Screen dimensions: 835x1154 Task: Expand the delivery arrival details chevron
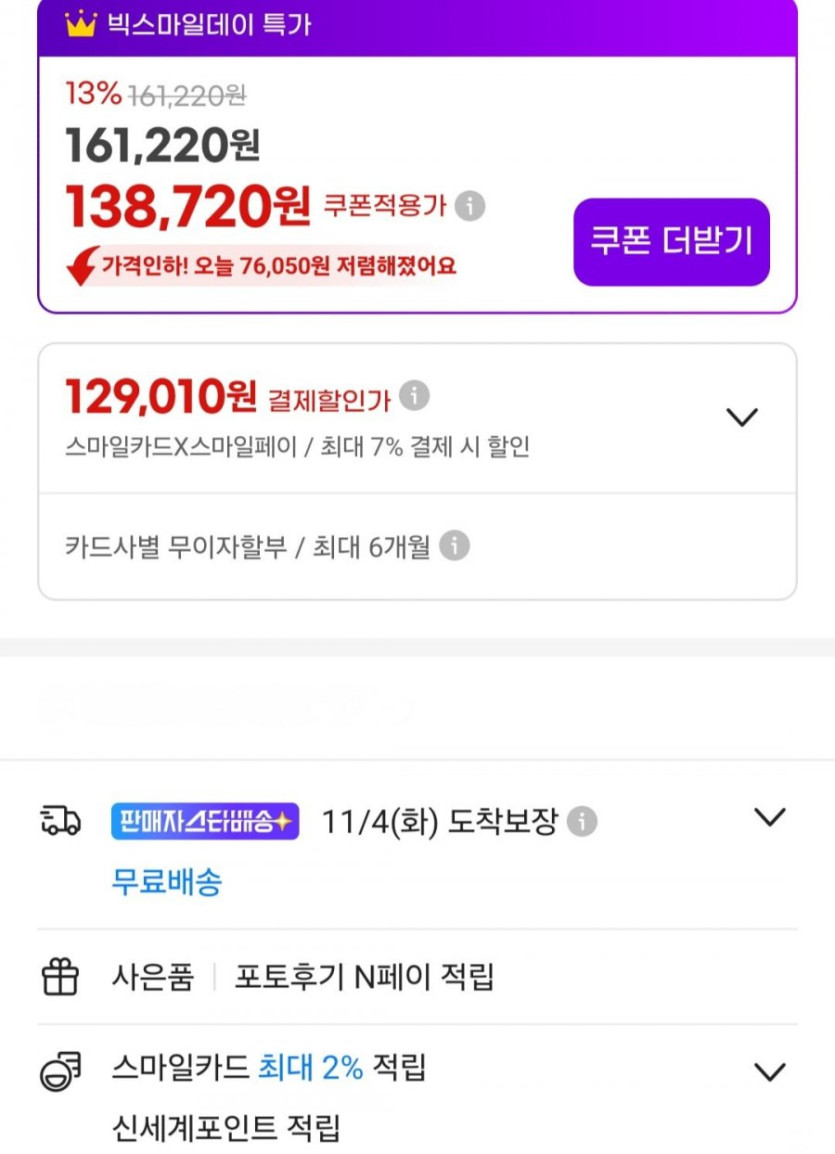click(x=769, y=818)
